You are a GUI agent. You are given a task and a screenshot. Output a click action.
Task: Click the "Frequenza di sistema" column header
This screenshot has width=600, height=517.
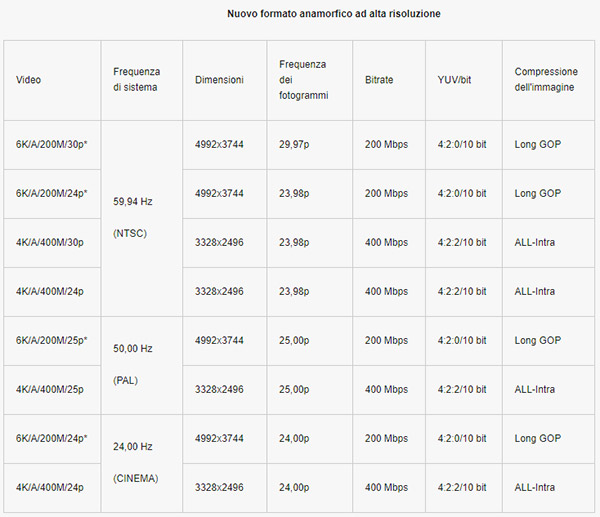coord(137,79)
